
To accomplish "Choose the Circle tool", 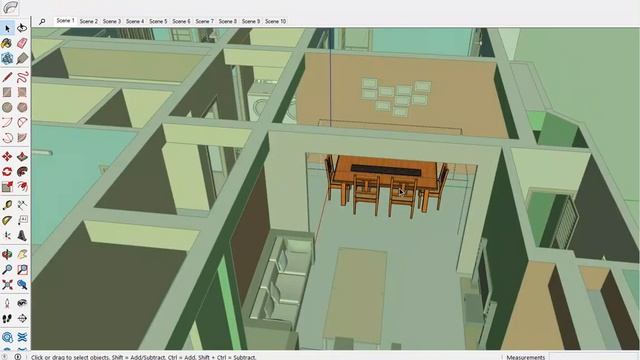I will coord(7,107).
